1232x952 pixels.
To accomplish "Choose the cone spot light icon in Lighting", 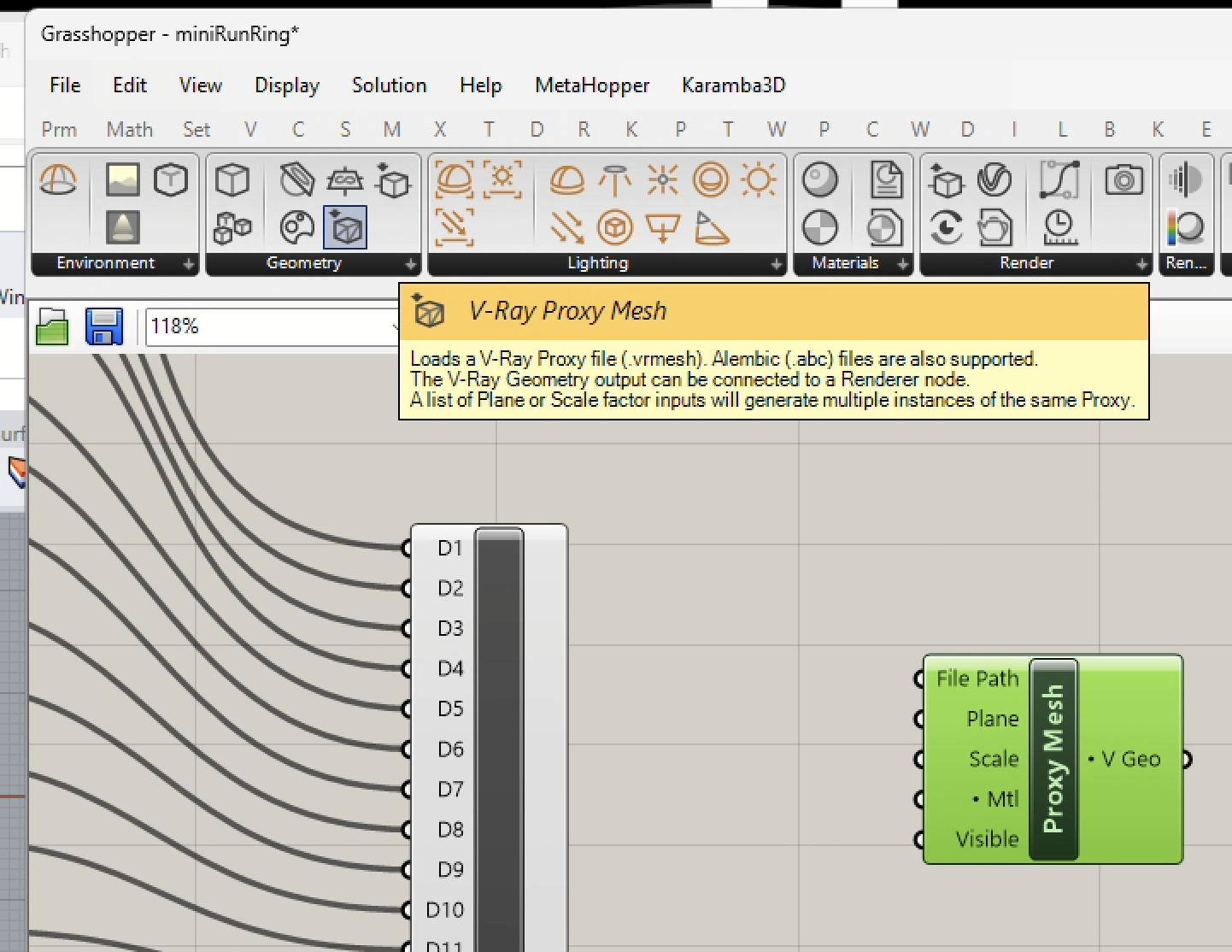I will click(711, 227).
